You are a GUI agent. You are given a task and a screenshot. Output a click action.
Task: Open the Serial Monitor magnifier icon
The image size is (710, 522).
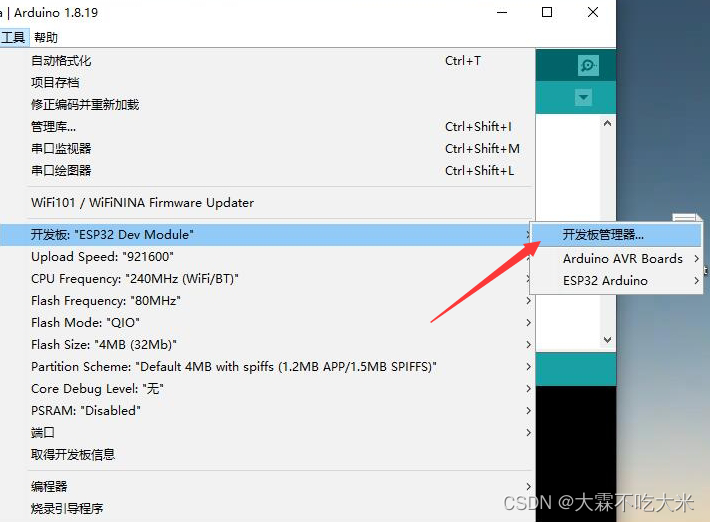pos(588,65)
